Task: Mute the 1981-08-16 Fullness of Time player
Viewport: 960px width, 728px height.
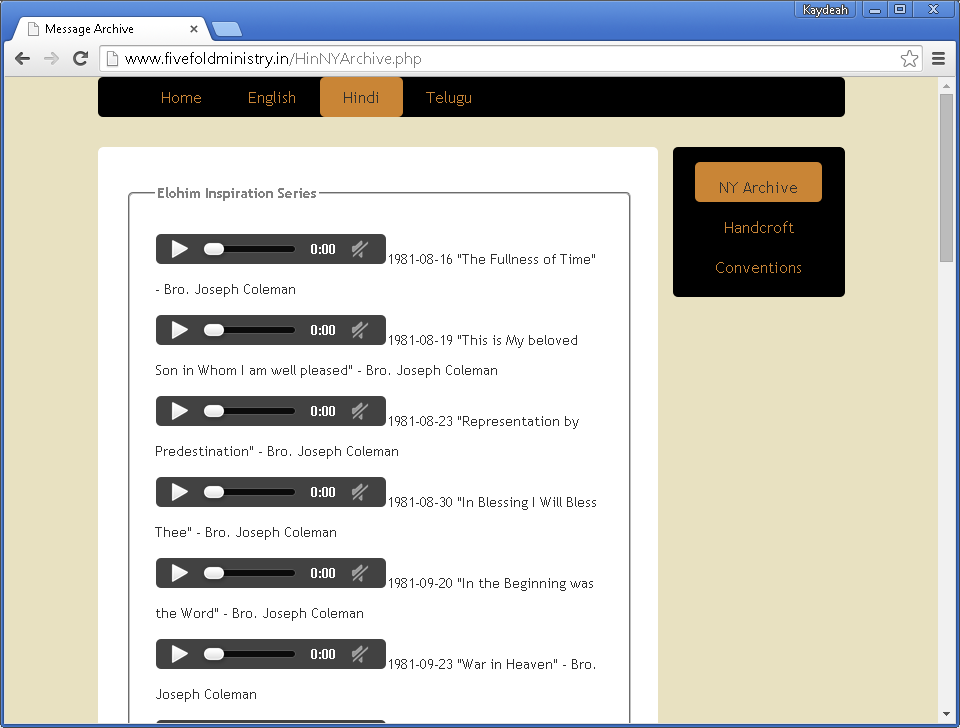Action: coord(360,249)
